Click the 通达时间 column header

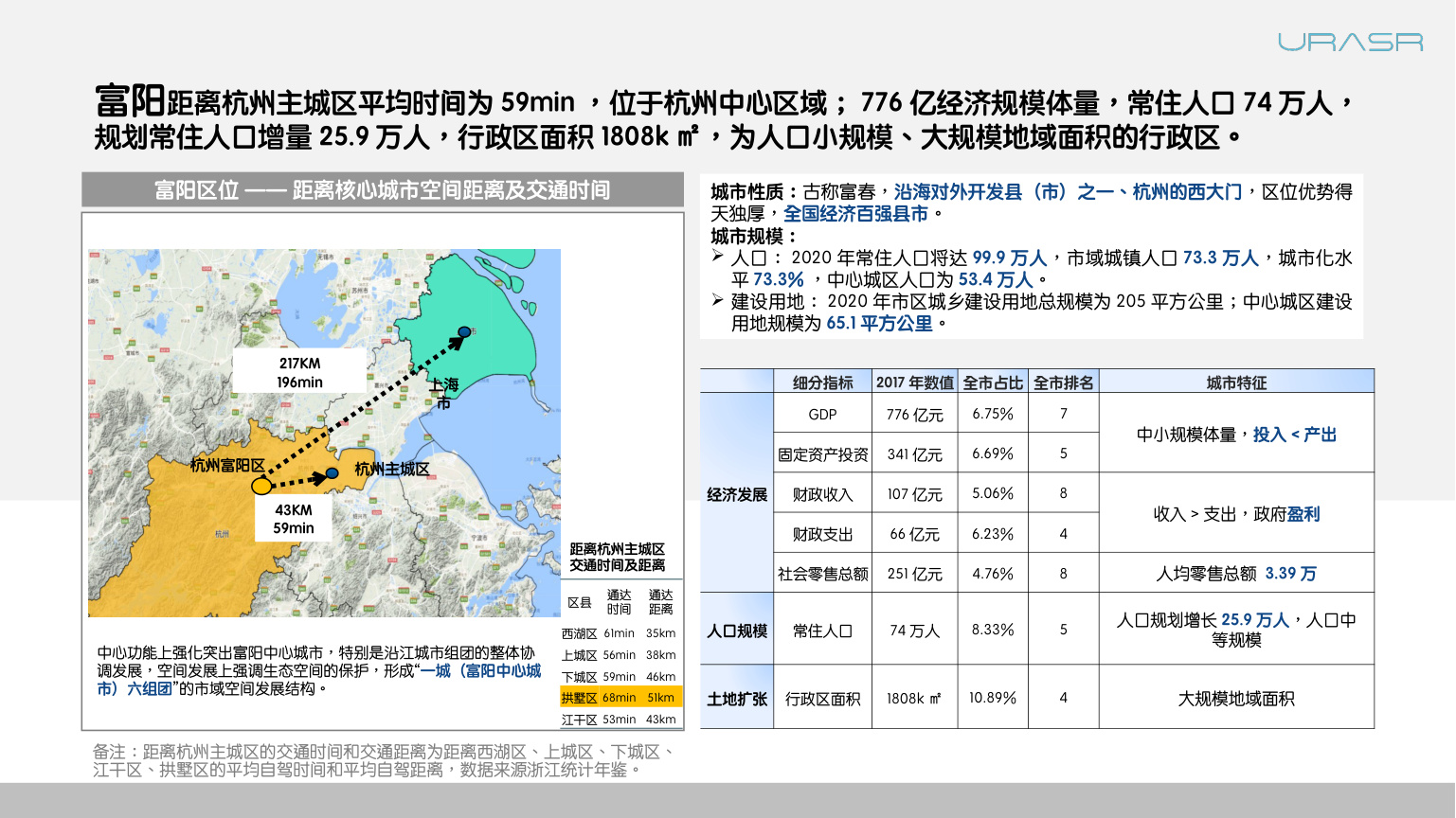pos(619,601)
